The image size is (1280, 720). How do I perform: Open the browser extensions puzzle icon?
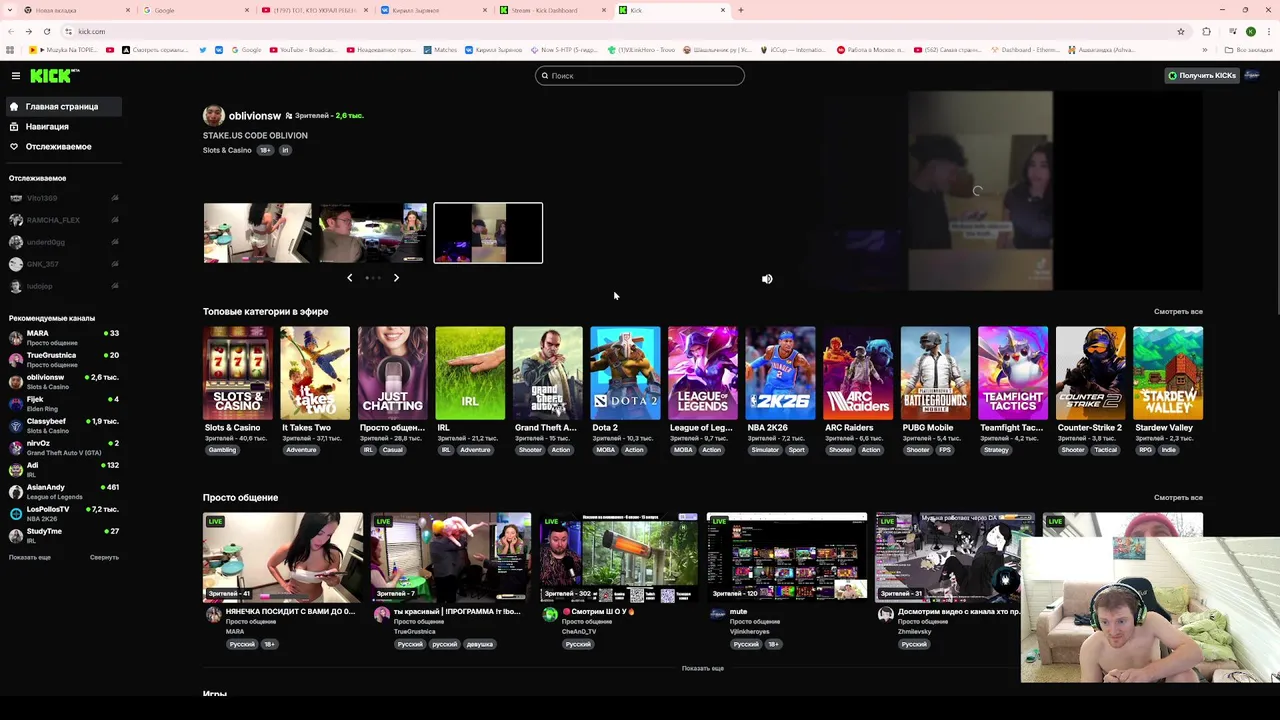point(1206,31)
